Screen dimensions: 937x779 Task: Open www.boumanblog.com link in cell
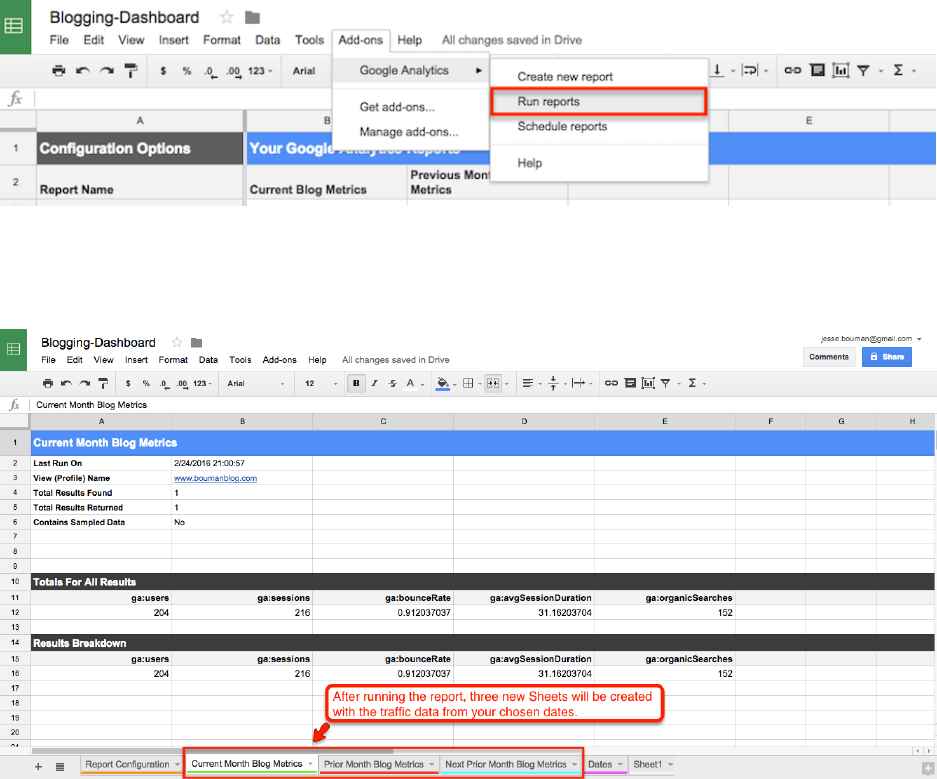[x=215, y=478]
